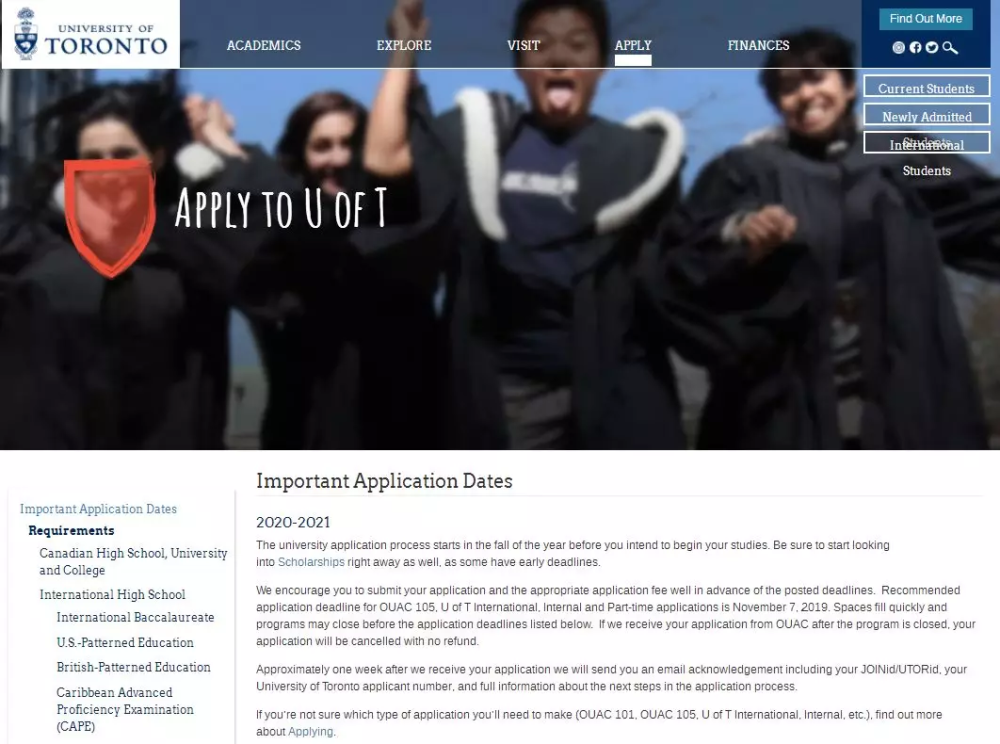This screenshot has width=1000, height=744.
Task: Select Important Application Dates in sidebar
Action: (x=98, y=509)
